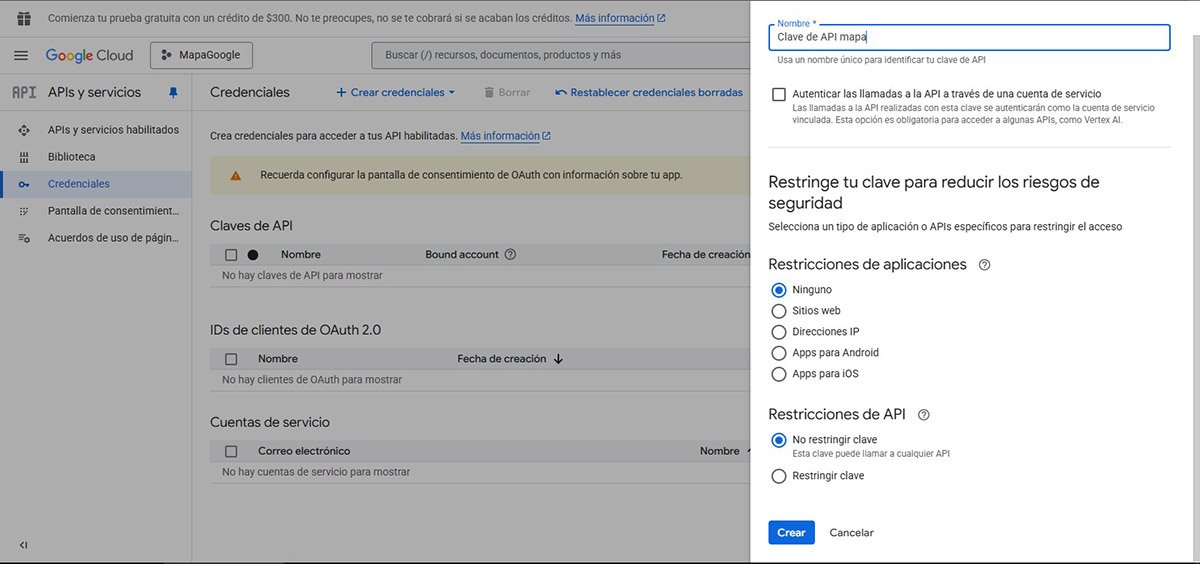
Task: Choose No restringir clave option
Action: click(779, 440)
